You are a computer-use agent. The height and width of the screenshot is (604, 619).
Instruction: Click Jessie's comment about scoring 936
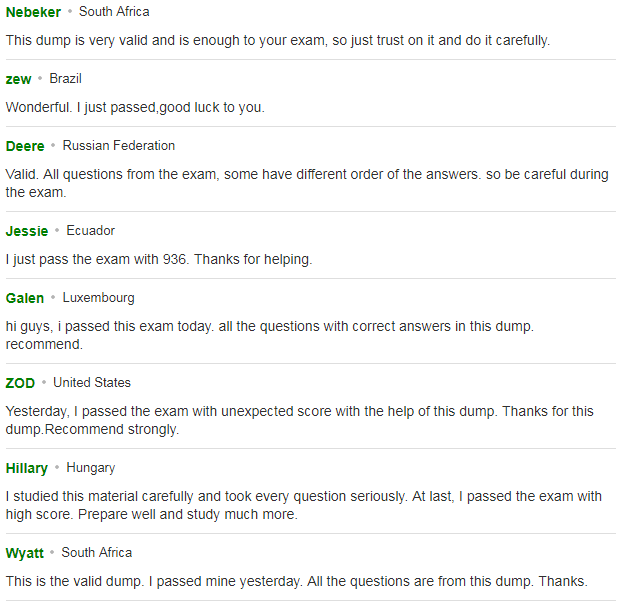pos(159,259)
